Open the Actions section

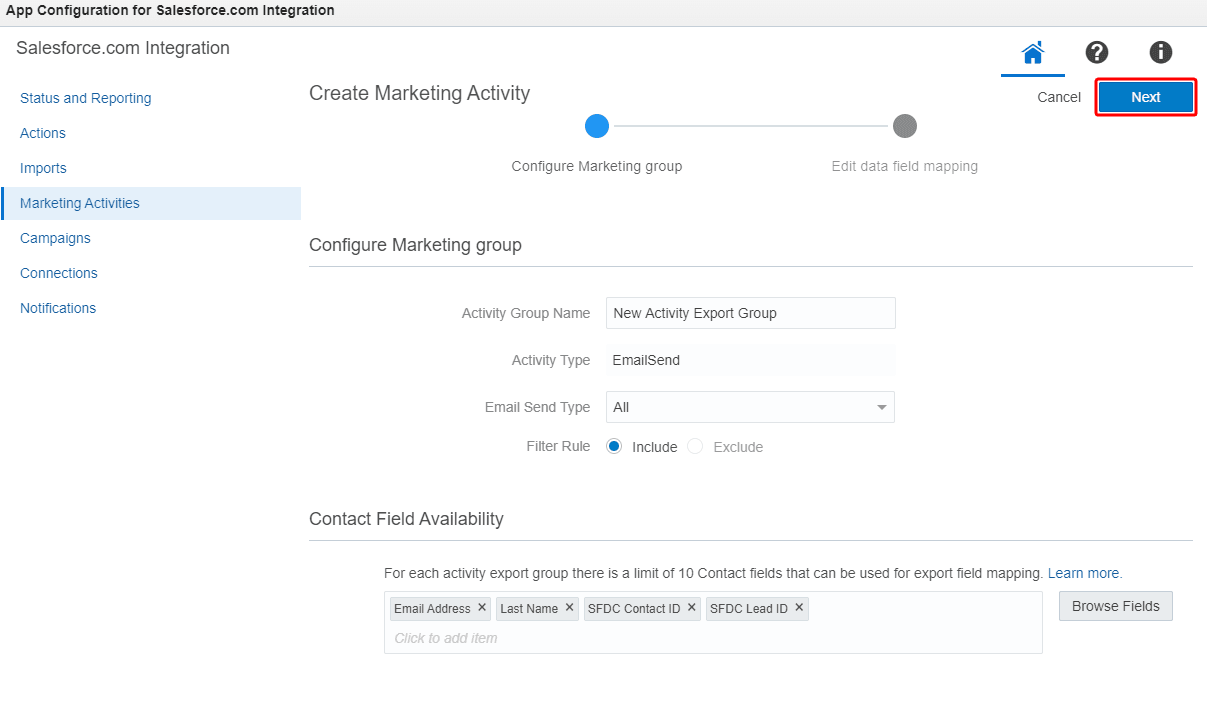43,133
